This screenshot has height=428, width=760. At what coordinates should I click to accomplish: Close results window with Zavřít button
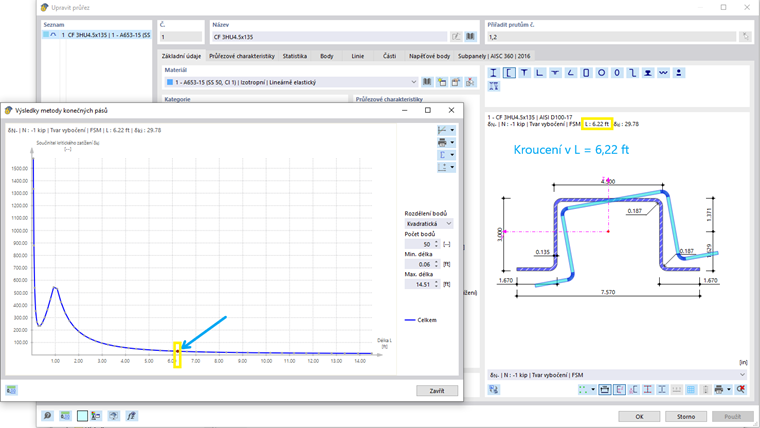(x=437, y=391)
